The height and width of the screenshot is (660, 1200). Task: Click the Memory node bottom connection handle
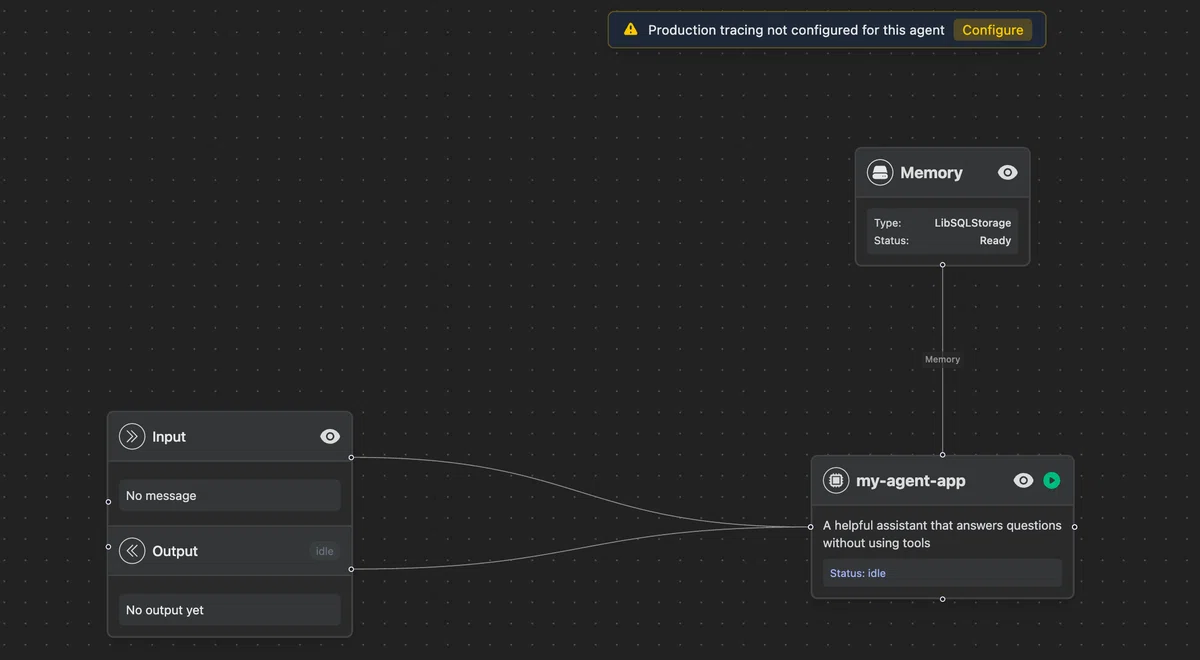click(x=942, y=265)
